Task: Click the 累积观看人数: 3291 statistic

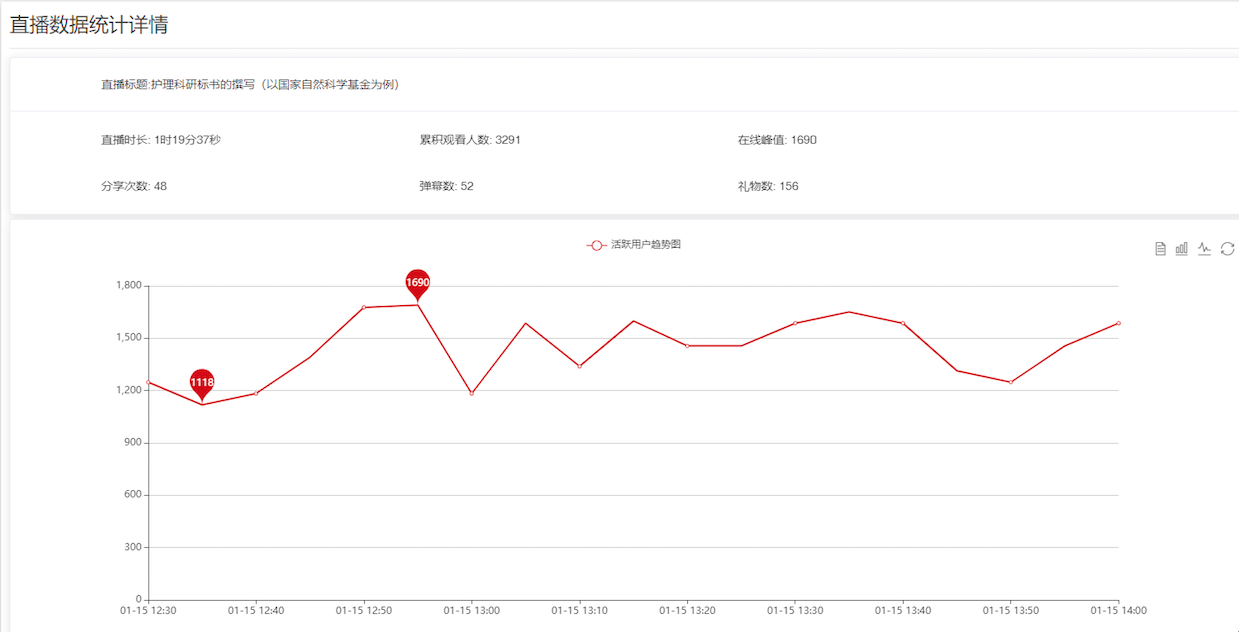Action: coord(470,140)
